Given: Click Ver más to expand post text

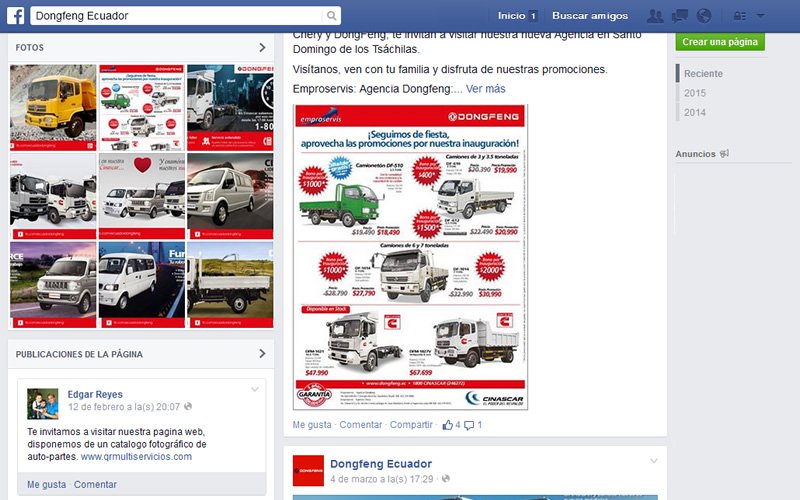Looking at the screenshot, I should tap(485, 89).
